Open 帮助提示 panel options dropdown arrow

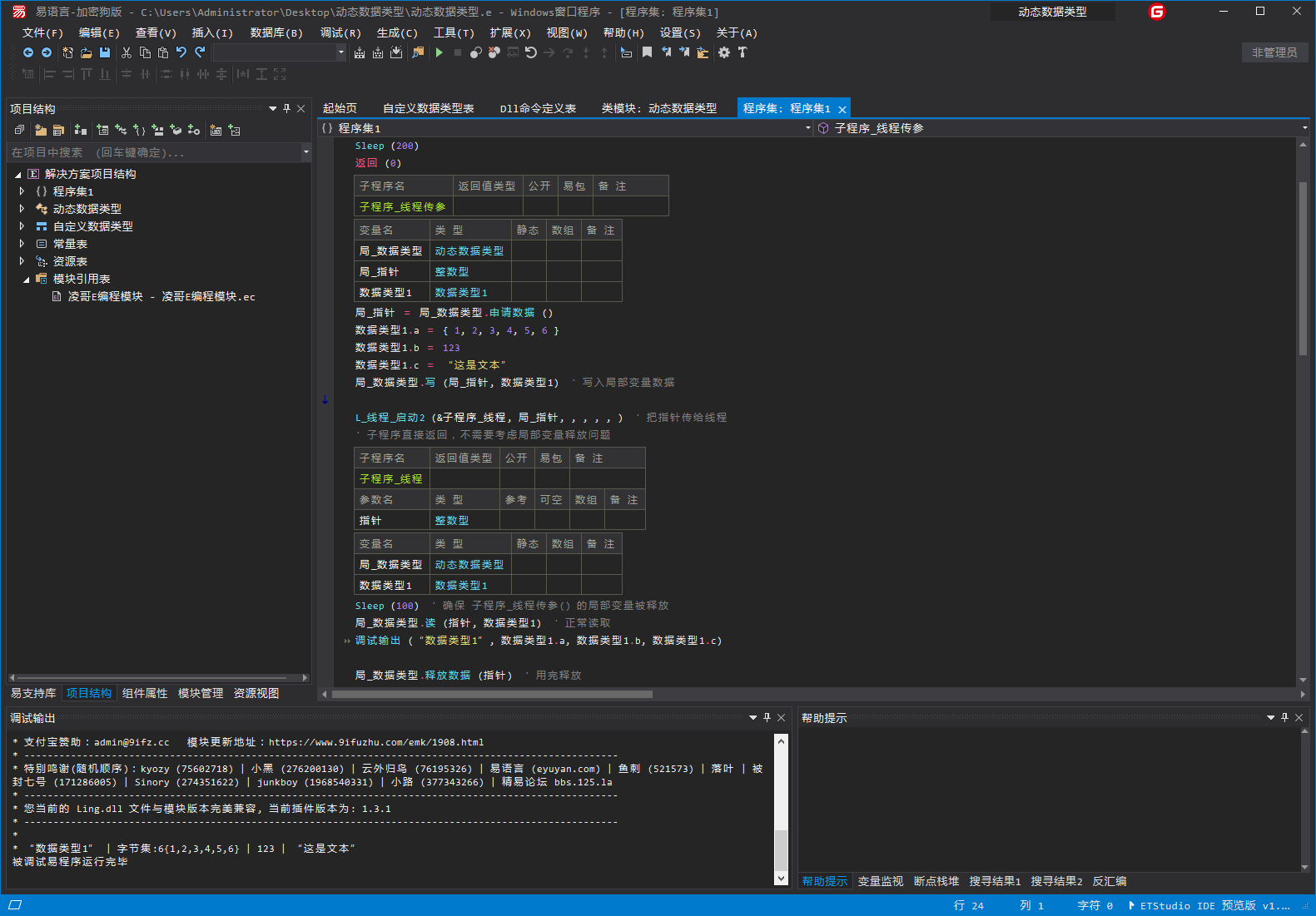click(1270, 717)
